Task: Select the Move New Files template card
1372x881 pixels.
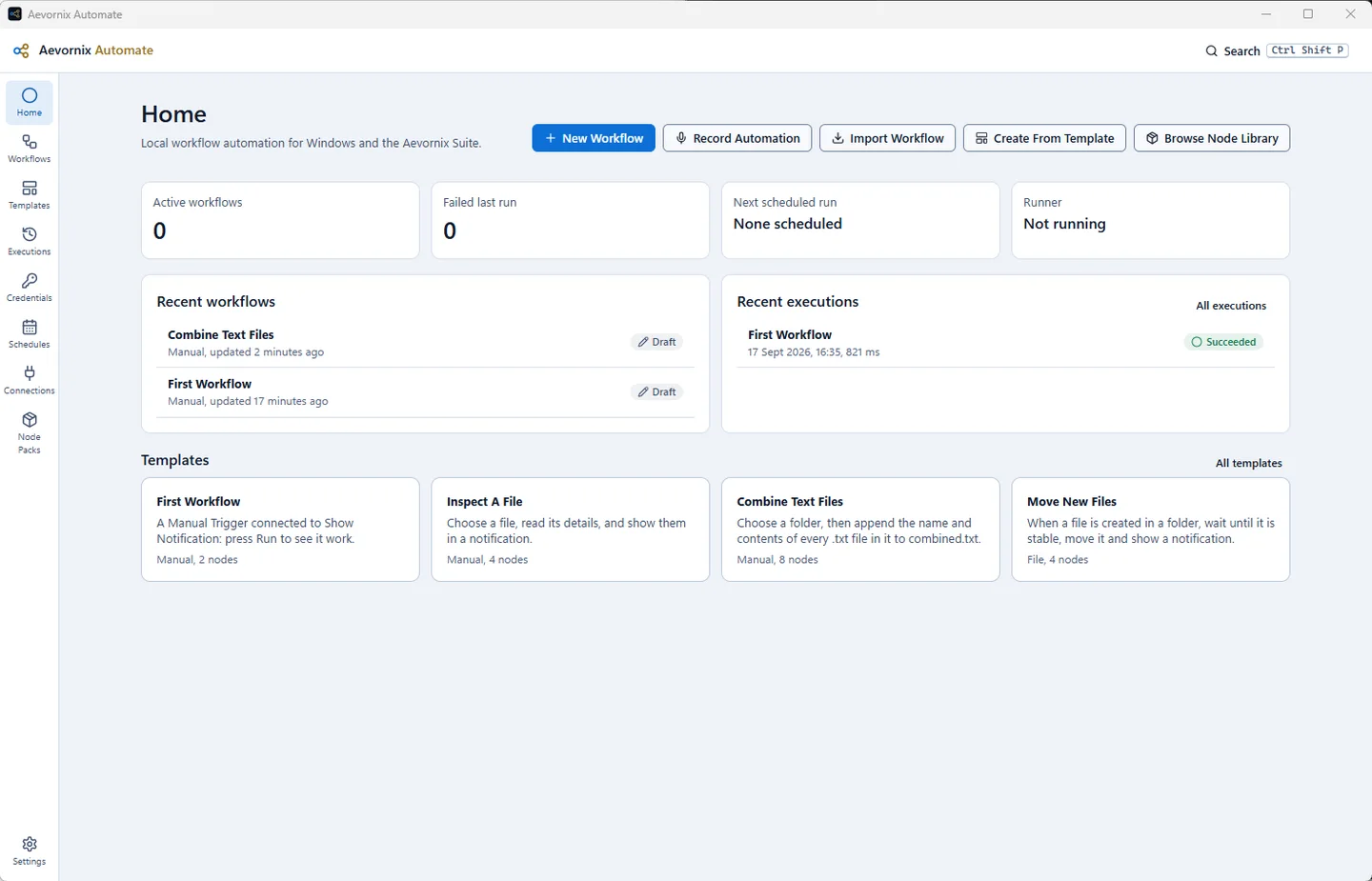Action: pyautogui.click(x=1151, y=530)
